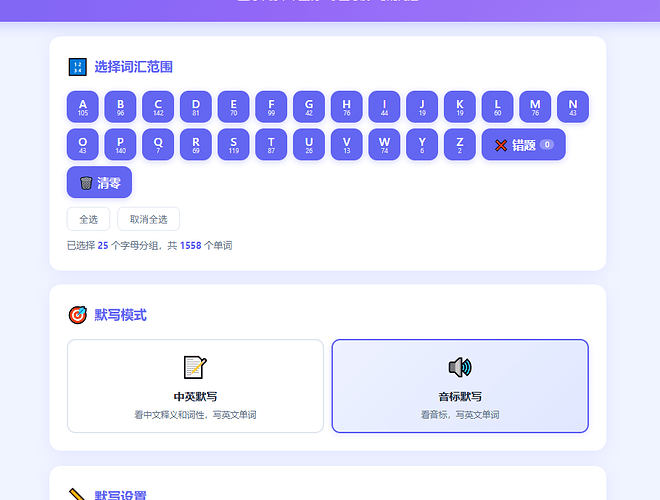Click 全选 to select all letters
Screen dimensions: 660x500
click(88, 219)
